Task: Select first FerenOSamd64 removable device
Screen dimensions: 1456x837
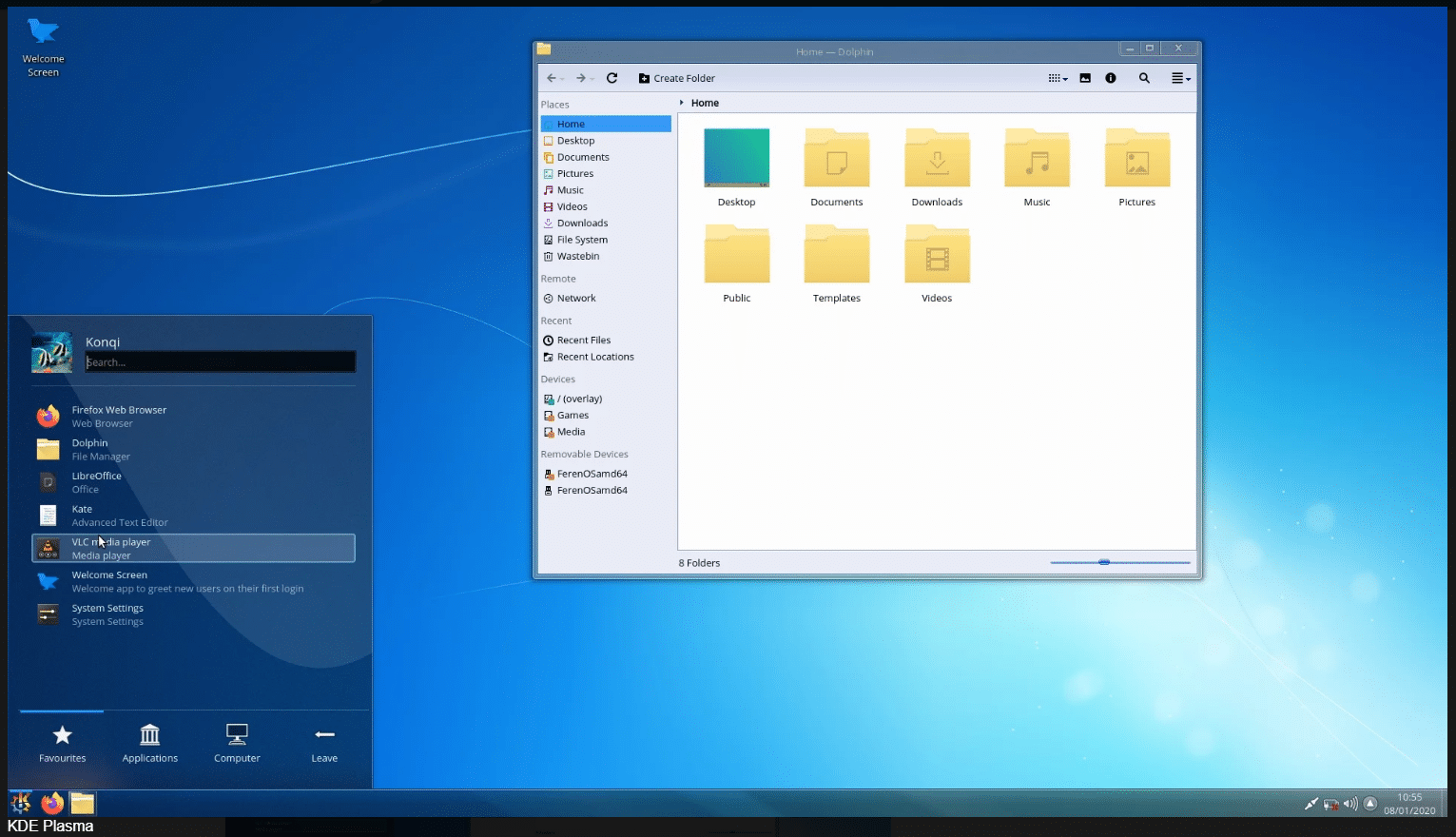Action: (x=606, y=474)
